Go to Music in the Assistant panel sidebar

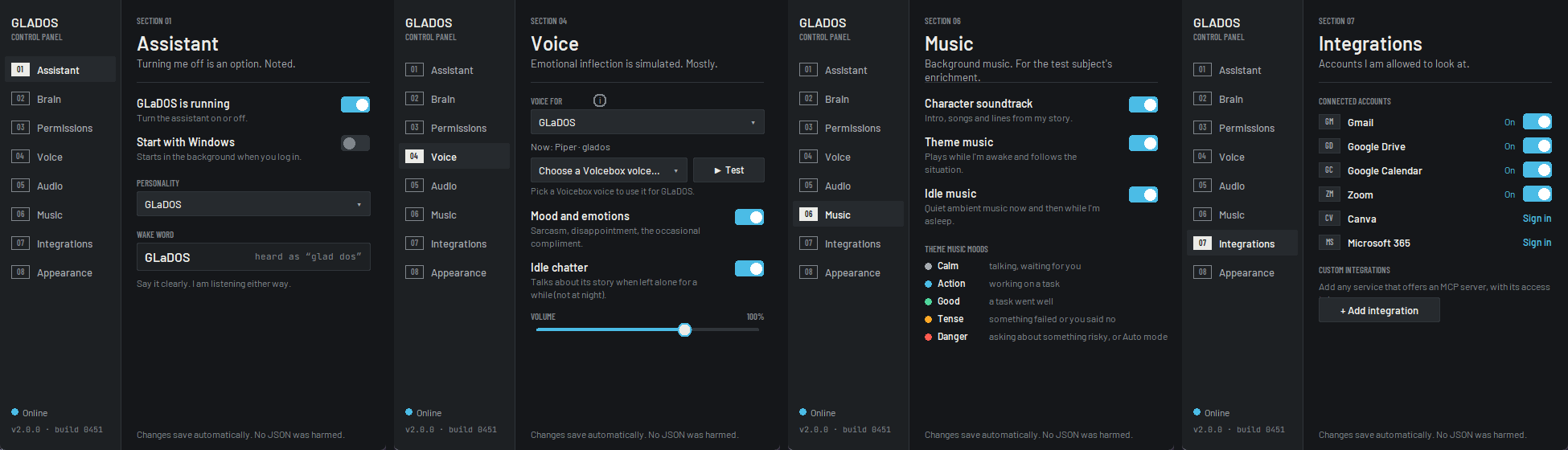point(60,215)
